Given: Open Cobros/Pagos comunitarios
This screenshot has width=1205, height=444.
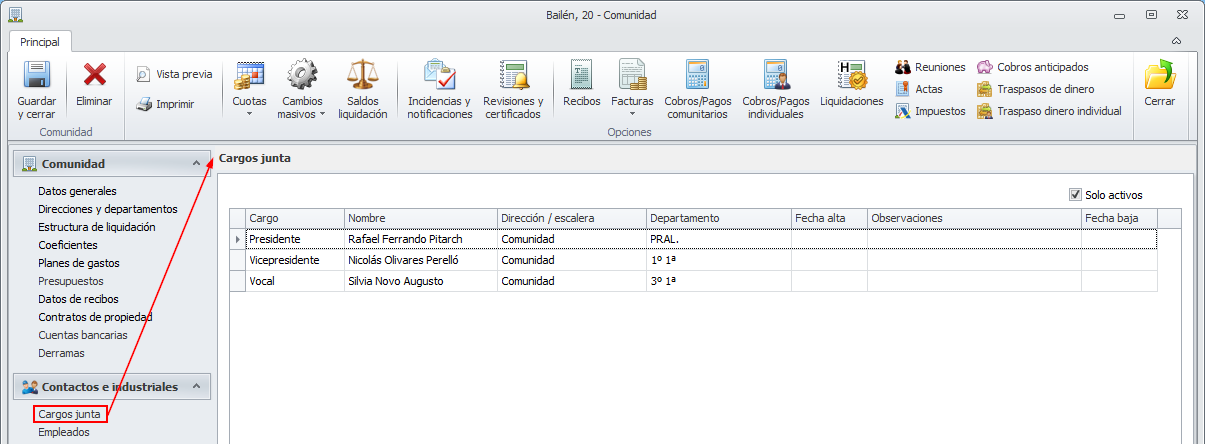Looking at the screenshot, I should tap(697, 76).
